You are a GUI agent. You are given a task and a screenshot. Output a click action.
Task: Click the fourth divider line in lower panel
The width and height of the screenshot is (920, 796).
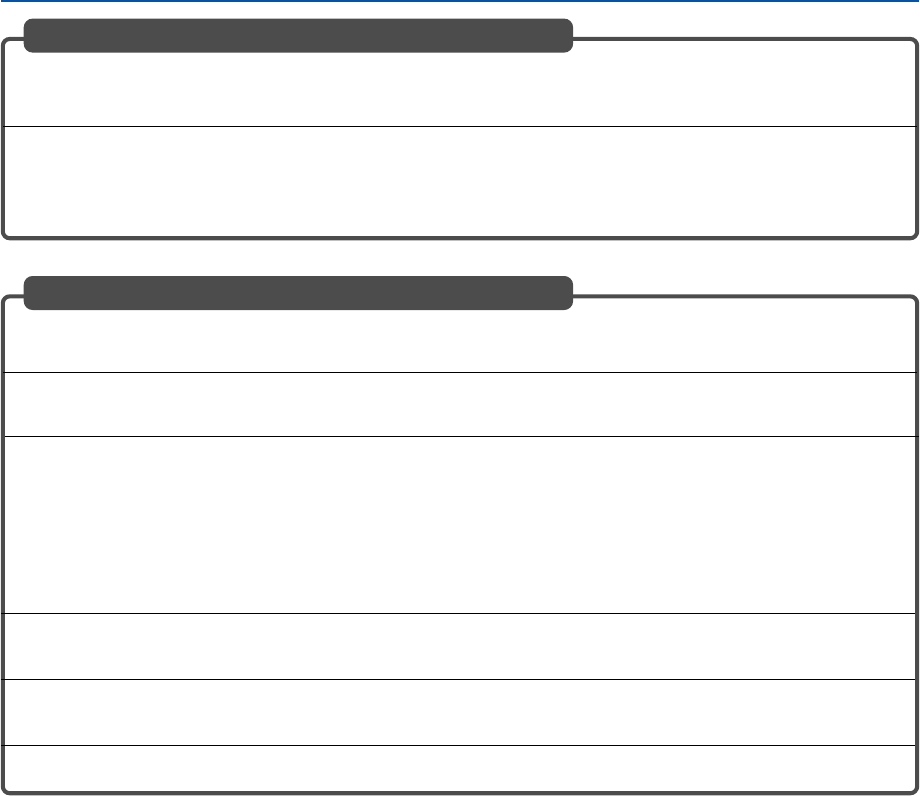tap(460, 679)
